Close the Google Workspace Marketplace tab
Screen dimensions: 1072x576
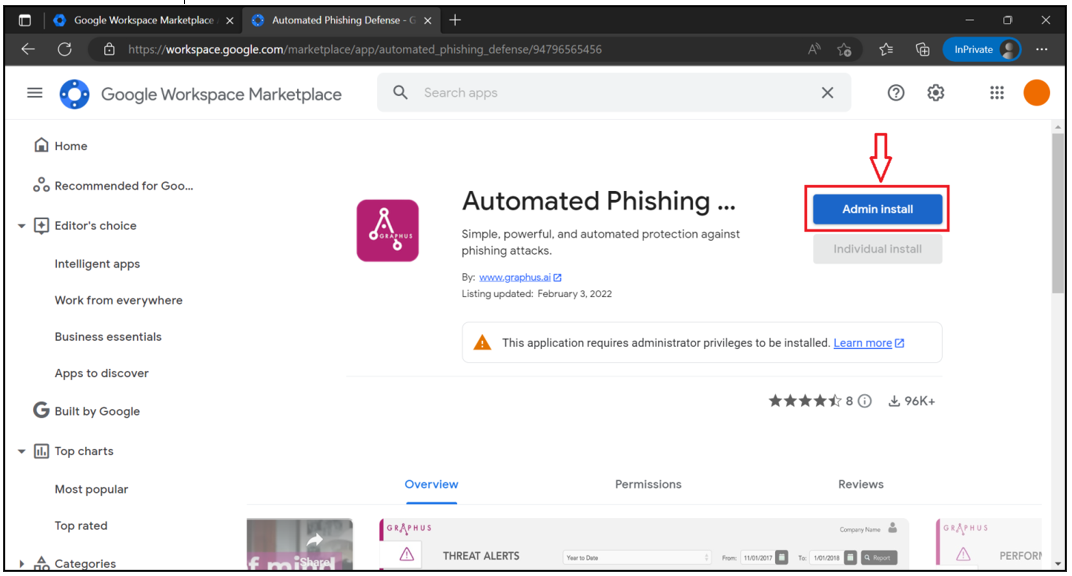pyautogui.click(x=230, y=20)
